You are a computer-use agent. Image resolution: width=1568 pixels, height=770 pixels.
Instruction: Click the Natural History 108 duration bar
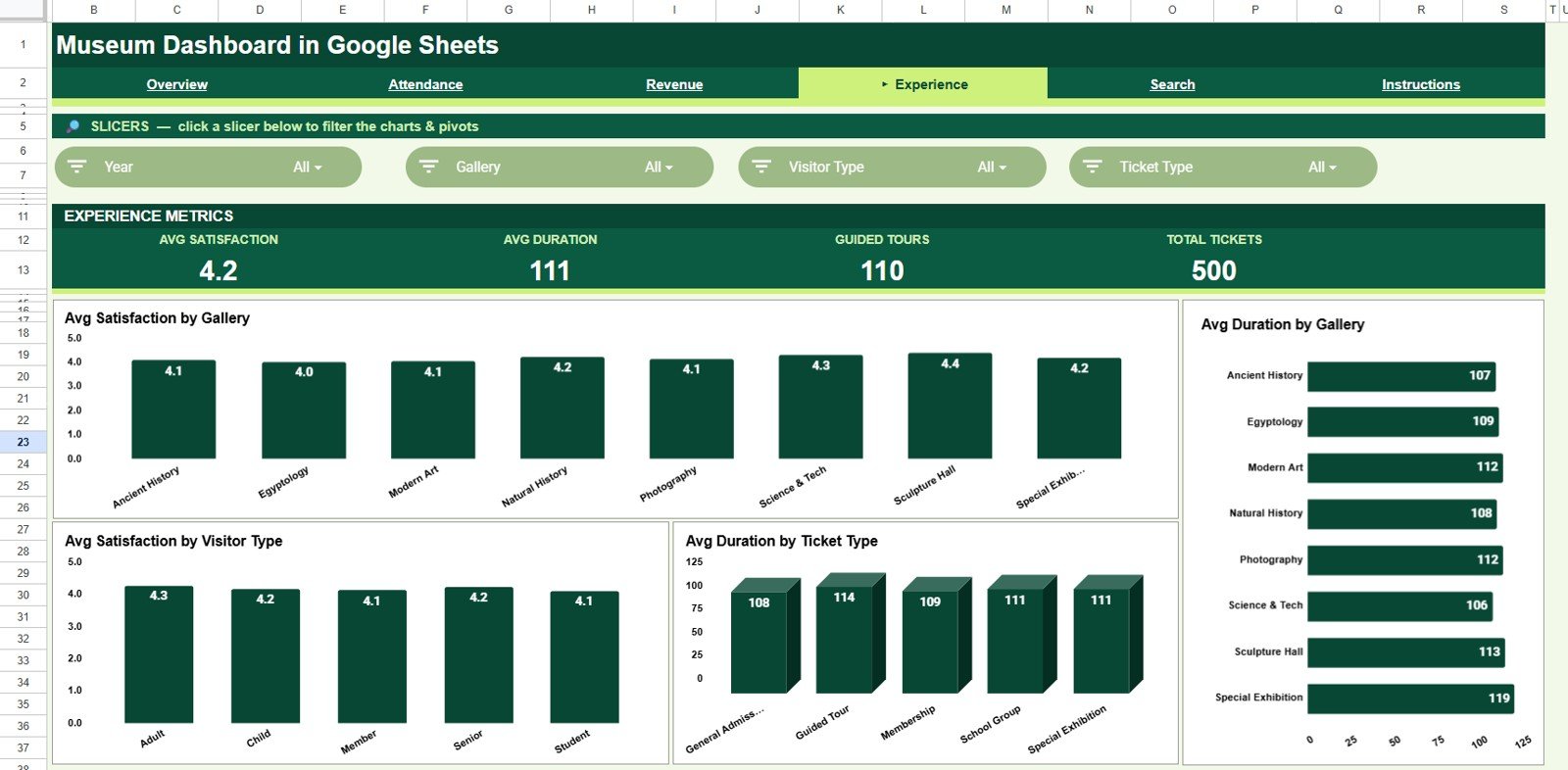pos(1402,514)
